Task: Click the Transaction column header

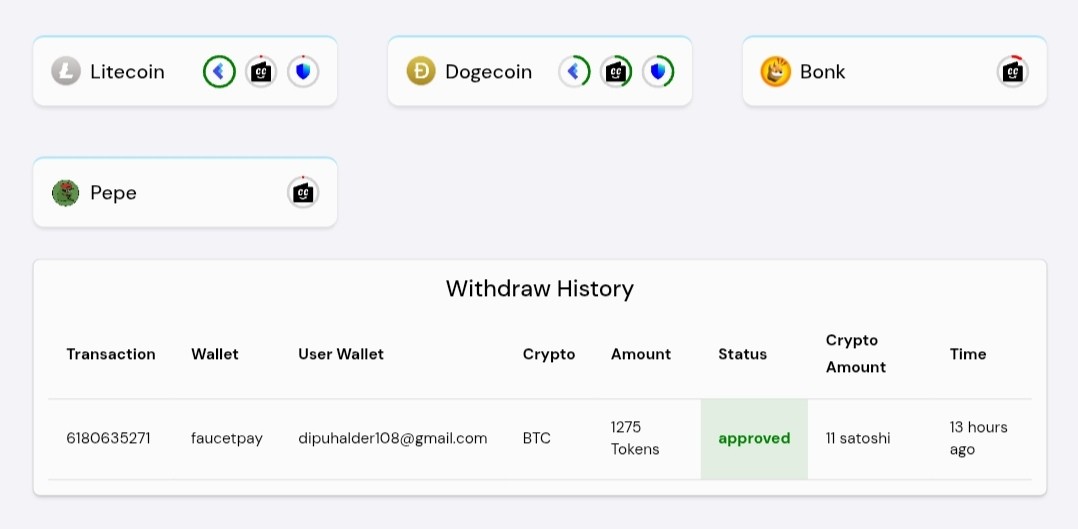Action: 111,354
